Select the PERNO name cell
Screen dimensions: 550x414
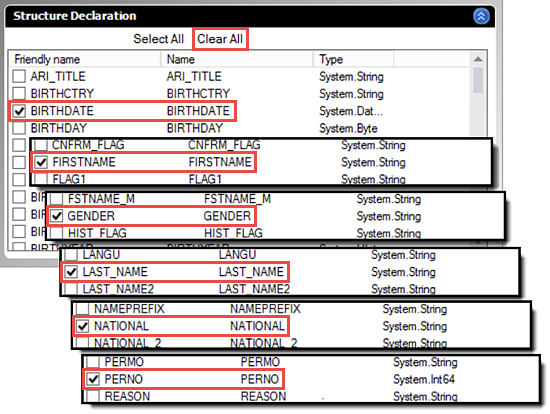[260, 379]
